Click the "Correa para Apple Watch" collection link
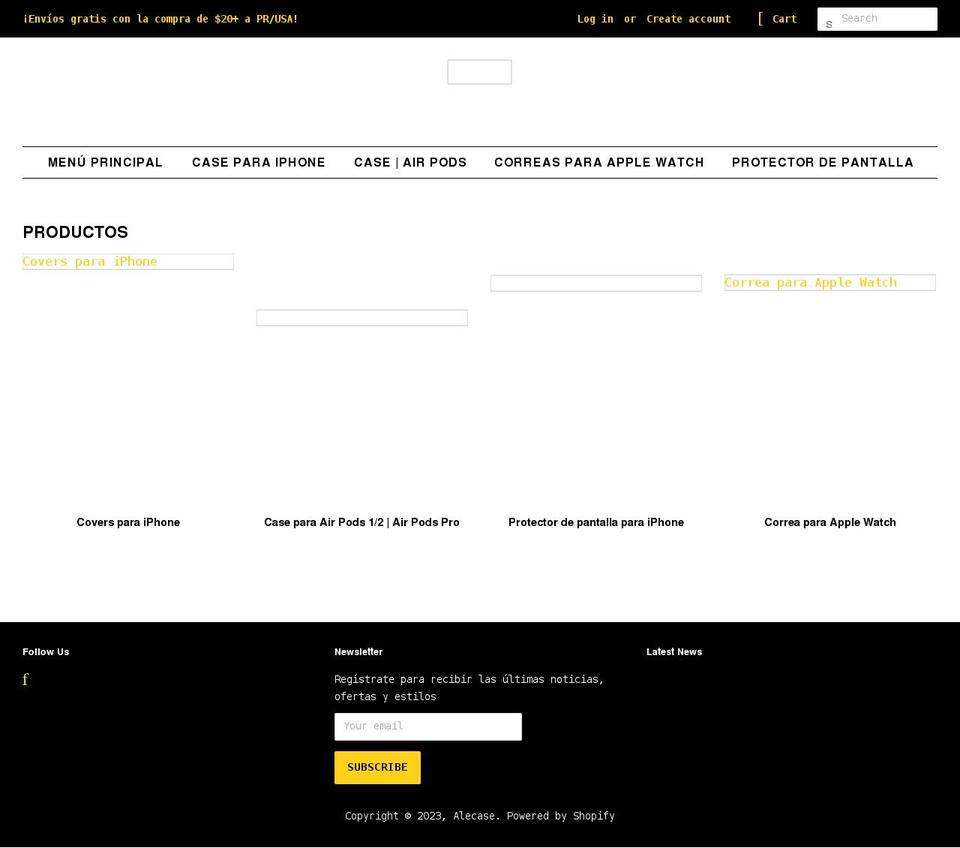 pyautogui.click(x=810, y=282)
